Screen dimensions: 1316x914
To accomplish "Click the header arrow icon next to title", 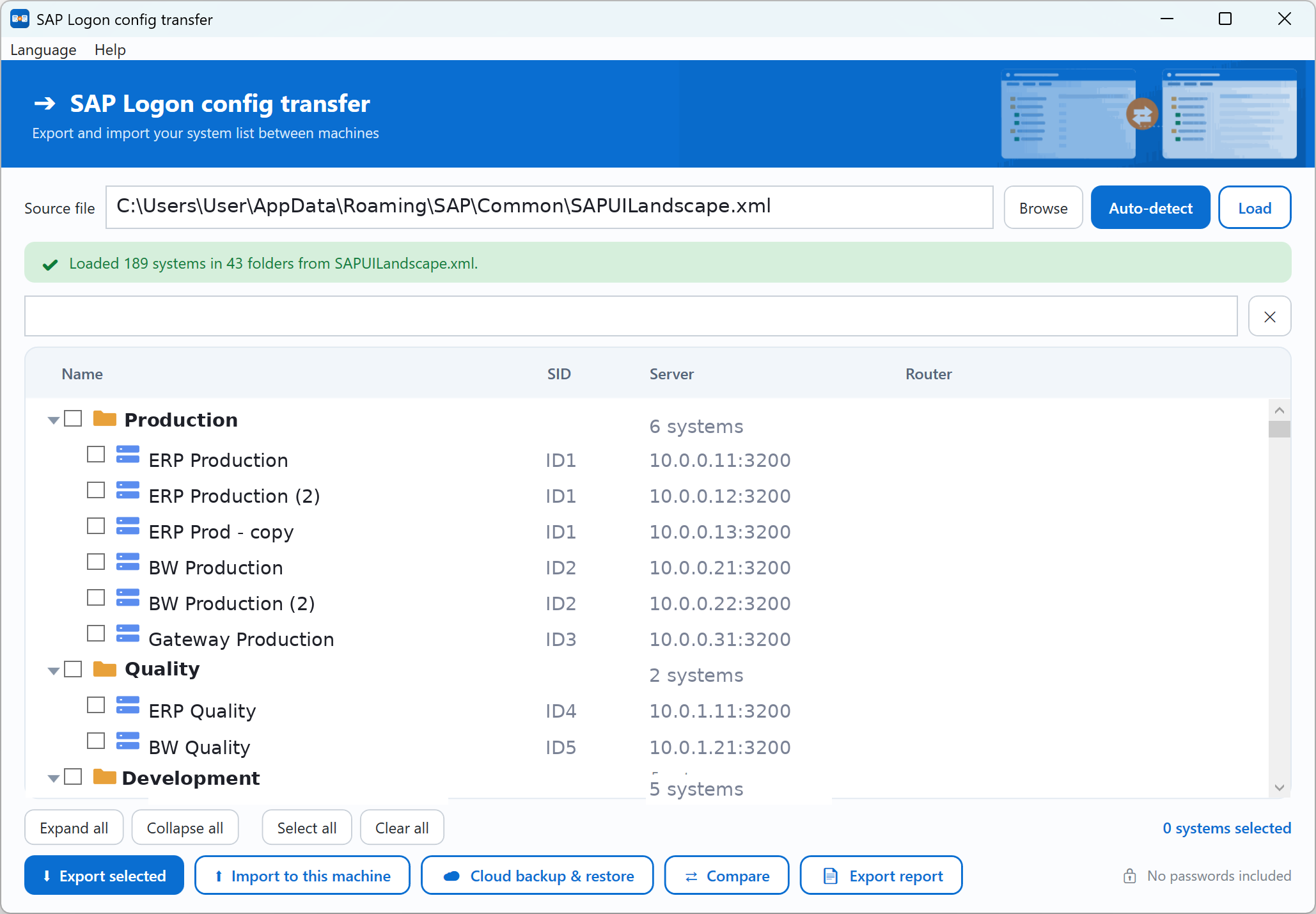I will click(x=45, y=103).
